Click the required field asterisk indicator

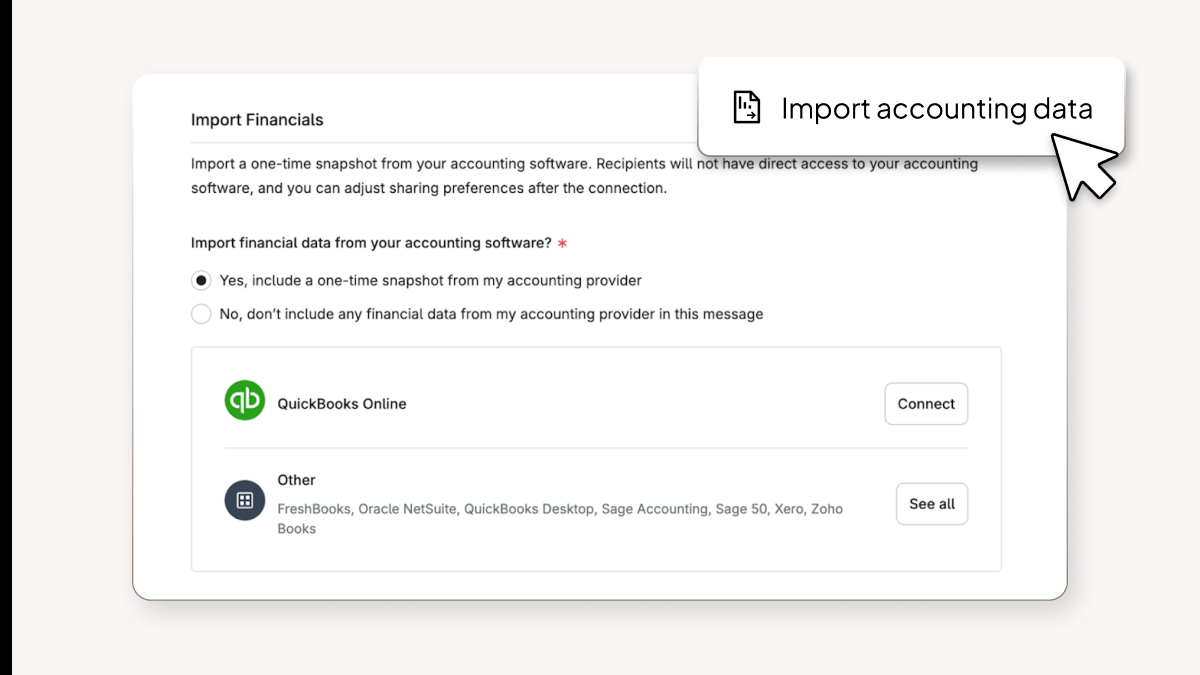561,241
